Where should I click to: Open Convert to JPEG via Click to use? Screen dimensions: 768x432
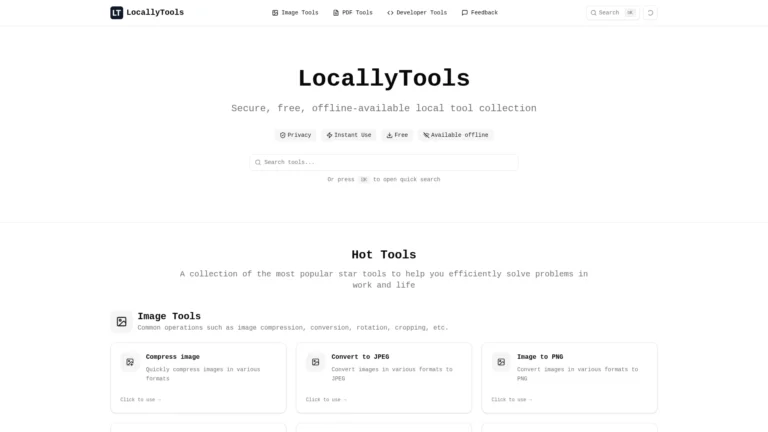click(x=326, y=399)
